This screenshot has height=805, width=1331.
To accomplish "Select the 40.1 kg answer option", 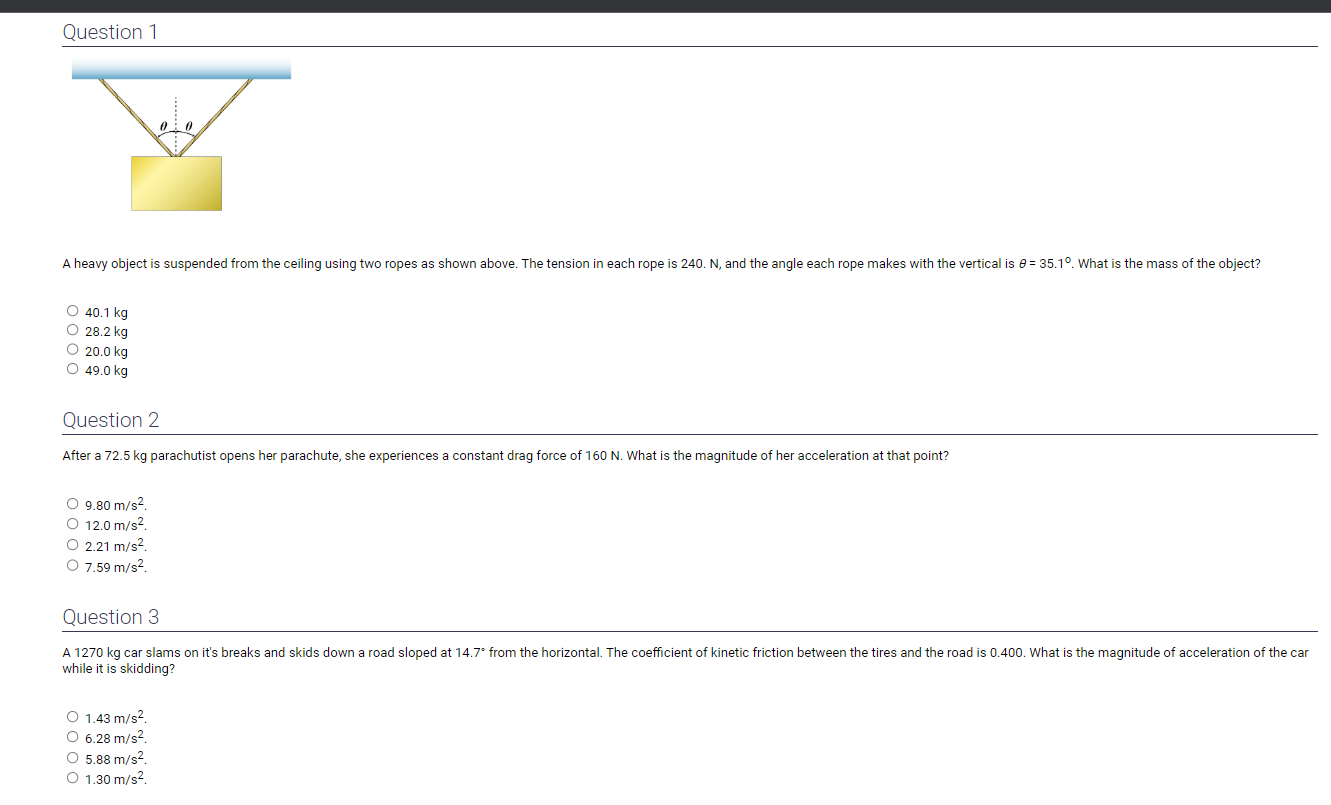I will [72, 312].
